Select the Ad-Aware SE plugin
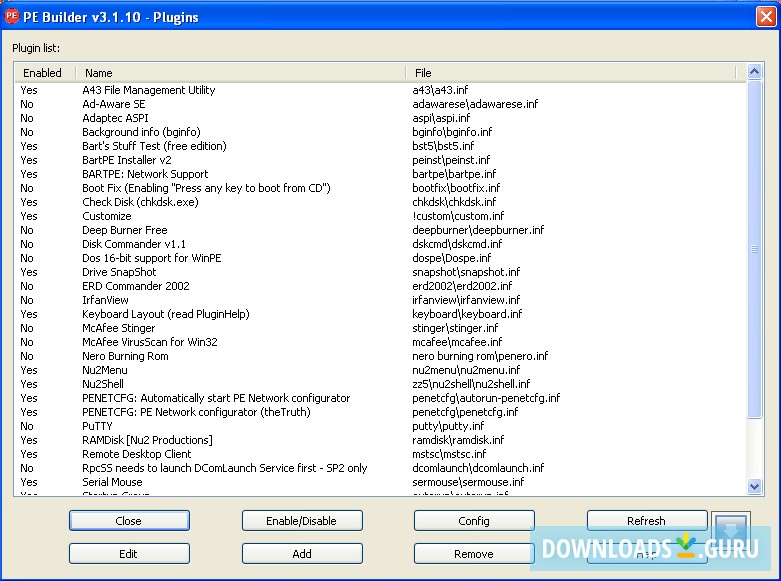 tap(114, 104)
